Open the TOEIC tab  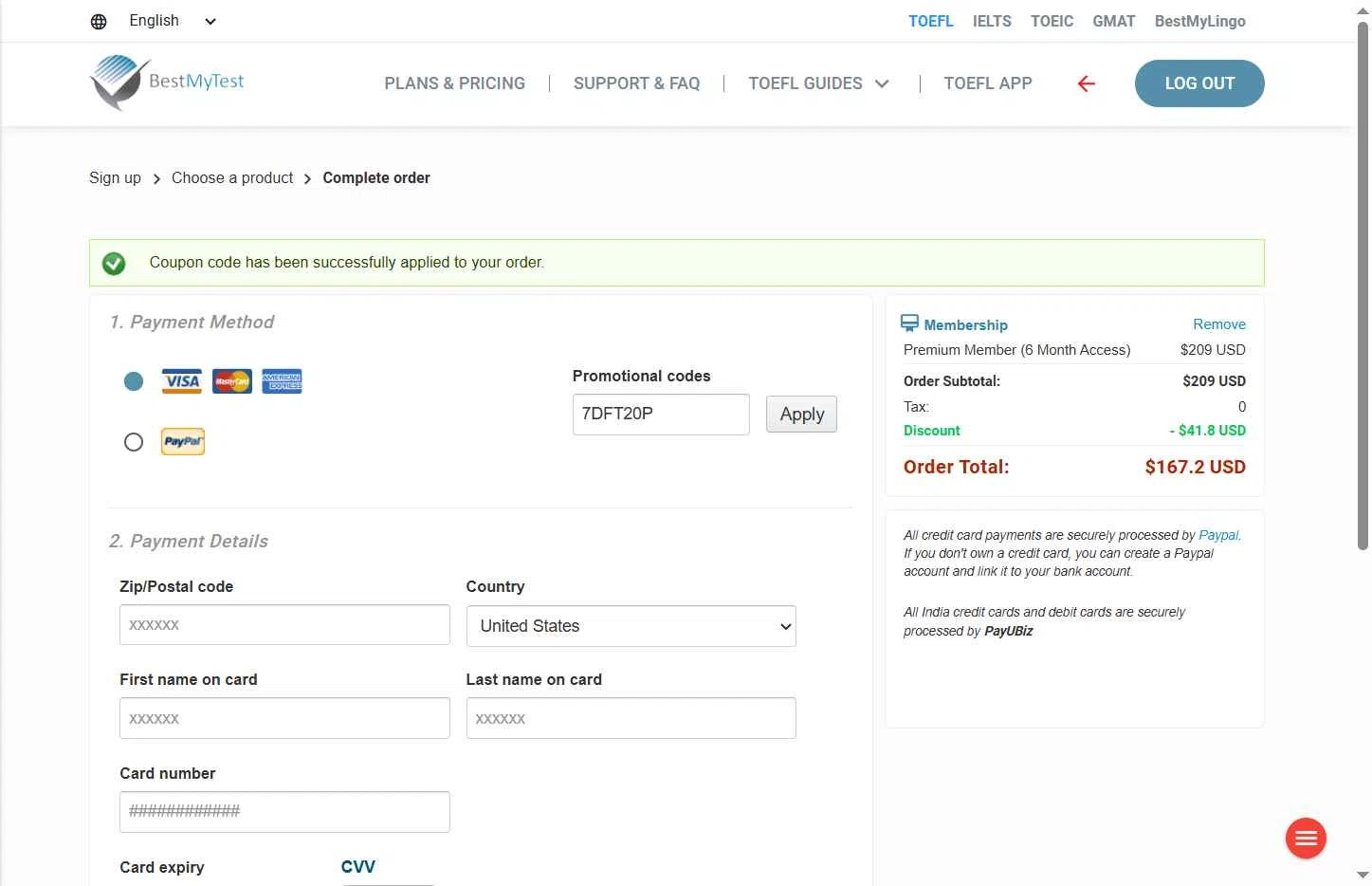click(1052, 21)
